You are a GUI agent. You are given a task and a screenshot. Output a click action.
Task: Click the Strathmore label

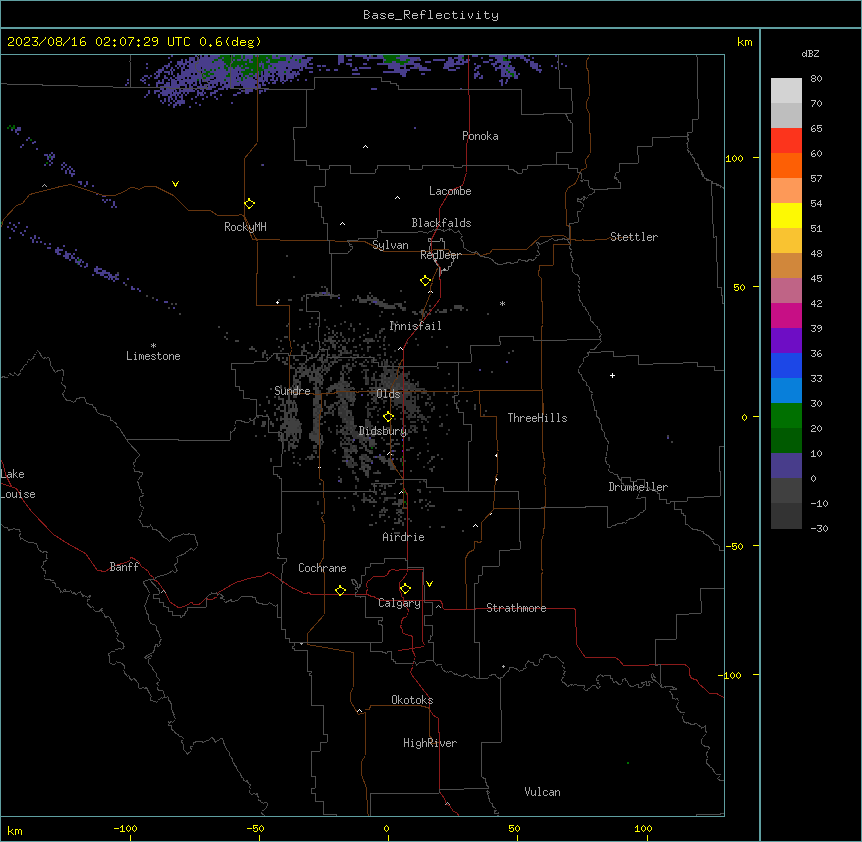click(x=516, y=608)
